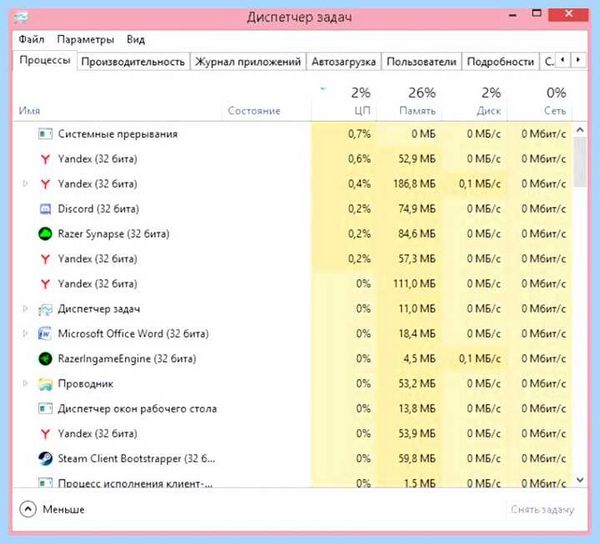
Task: Select Диспетчер окон рабочего стола text
Action: [137, 409]
